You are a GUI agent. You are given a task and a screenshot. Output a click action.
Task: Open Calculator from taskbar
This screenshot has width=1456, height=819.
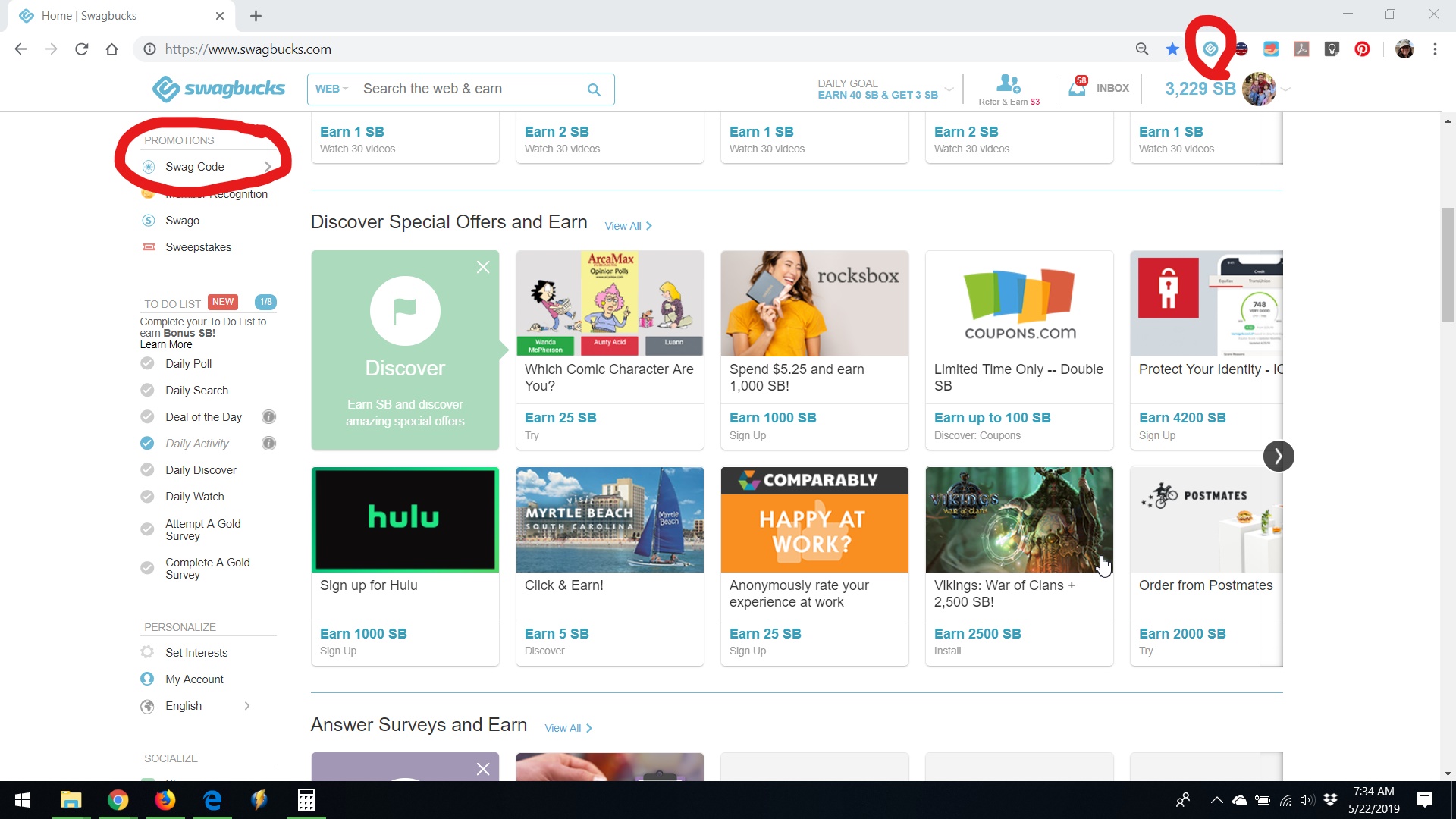[306, 800]
